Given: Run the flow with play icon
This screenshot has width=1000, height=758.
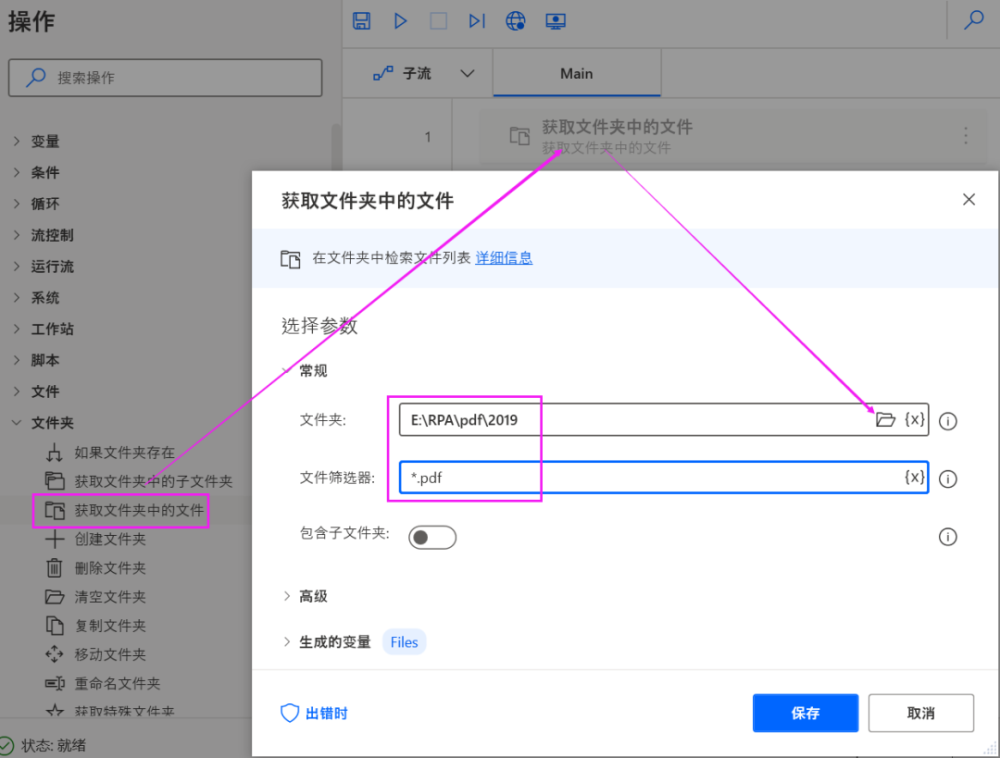Looking at the screenshot, I should [x=401, y=21].
